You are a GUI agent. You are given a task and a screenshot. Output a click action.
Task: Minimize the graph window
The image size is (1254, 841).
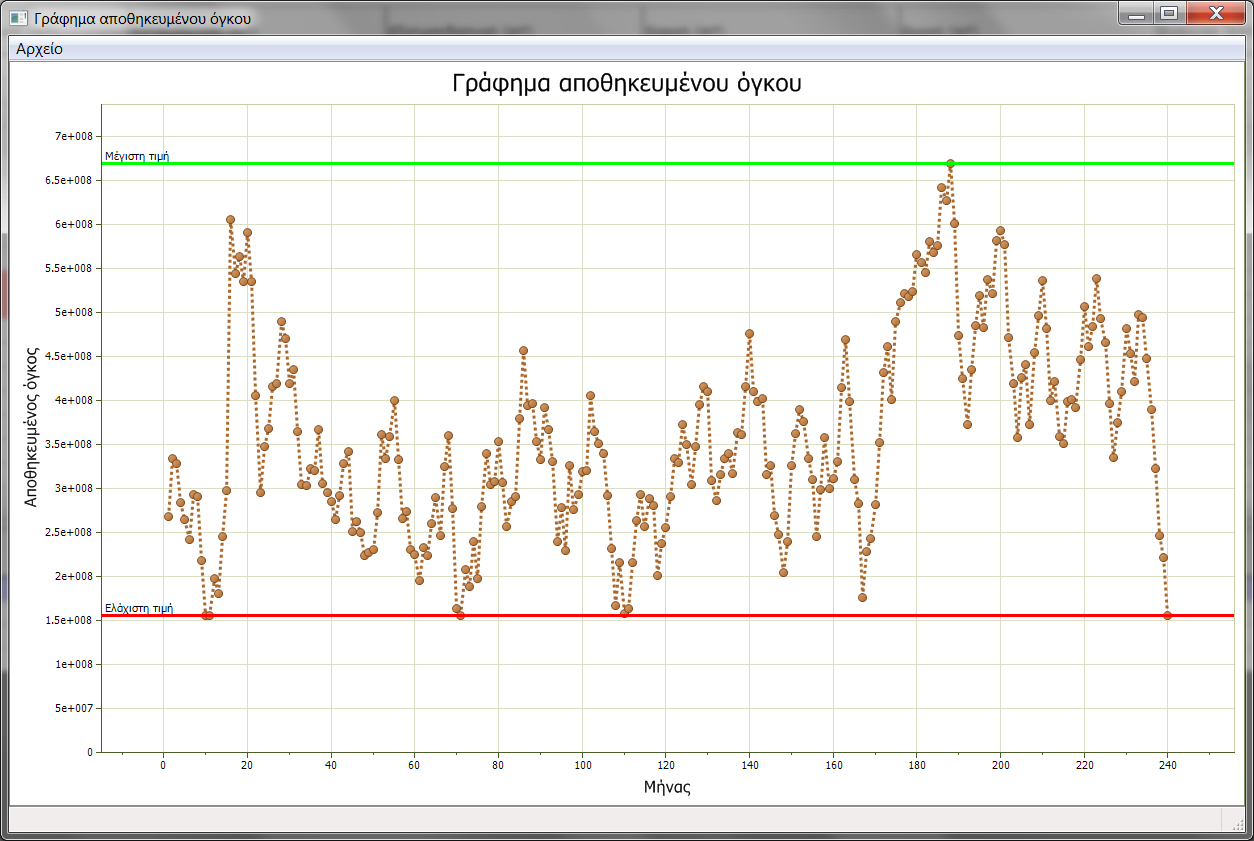(x=1136, y=14)
